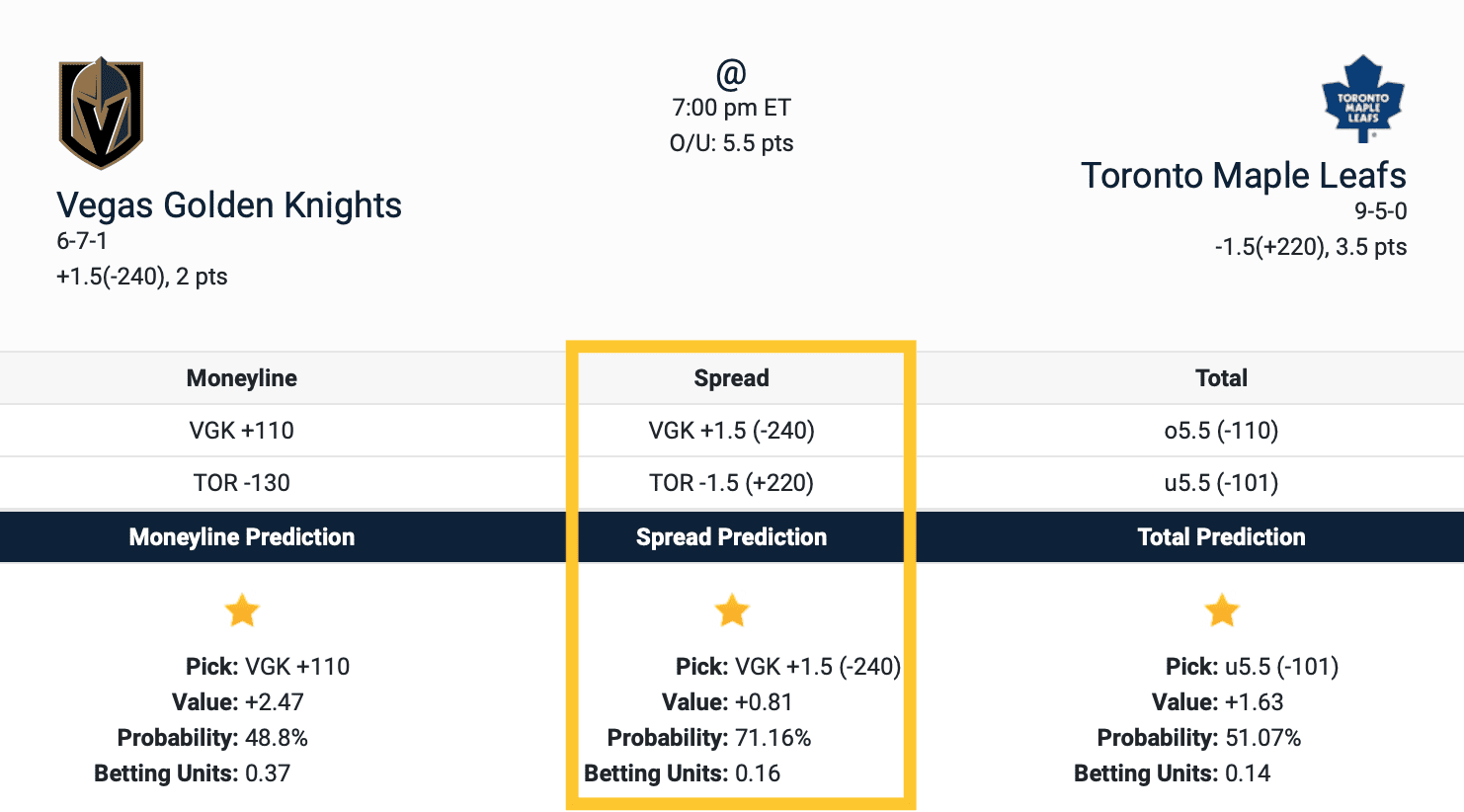Pick the TOR -1.5 (+220) spread
This screenshot has height=812, width=1464.
[732, 483]
